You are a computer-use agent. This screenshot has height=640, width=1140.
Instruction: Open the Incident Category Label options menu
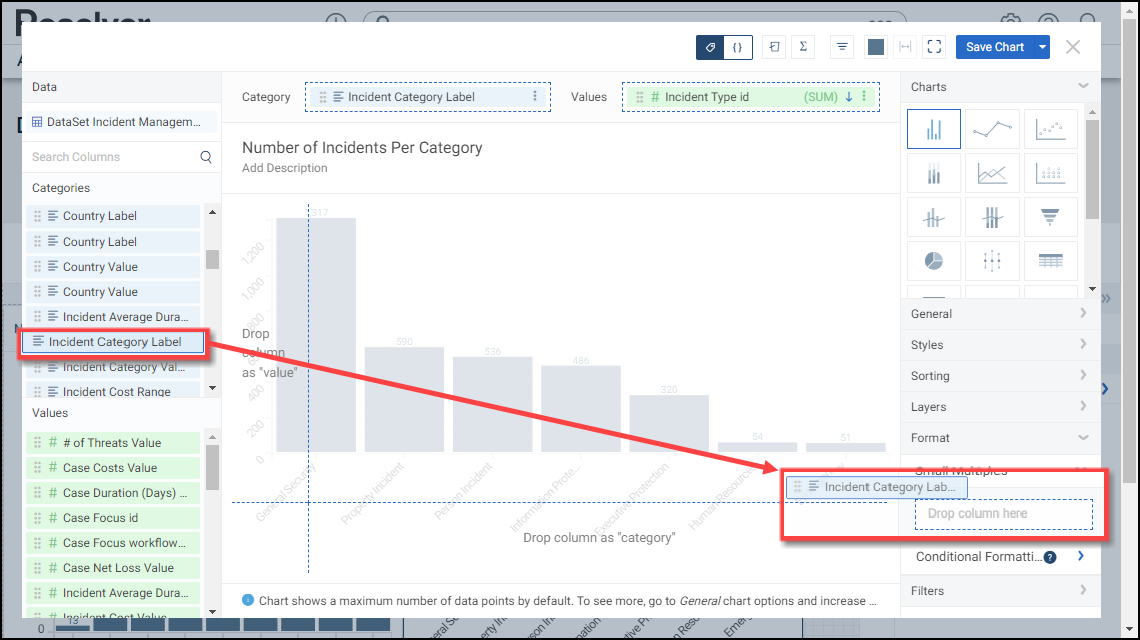(535, 97)
